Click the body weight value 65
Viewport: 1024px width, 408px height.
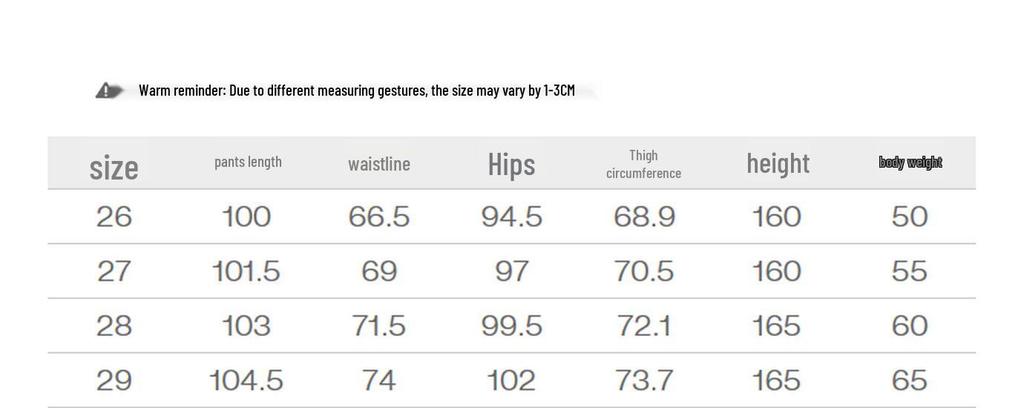(x=909, y=380)
